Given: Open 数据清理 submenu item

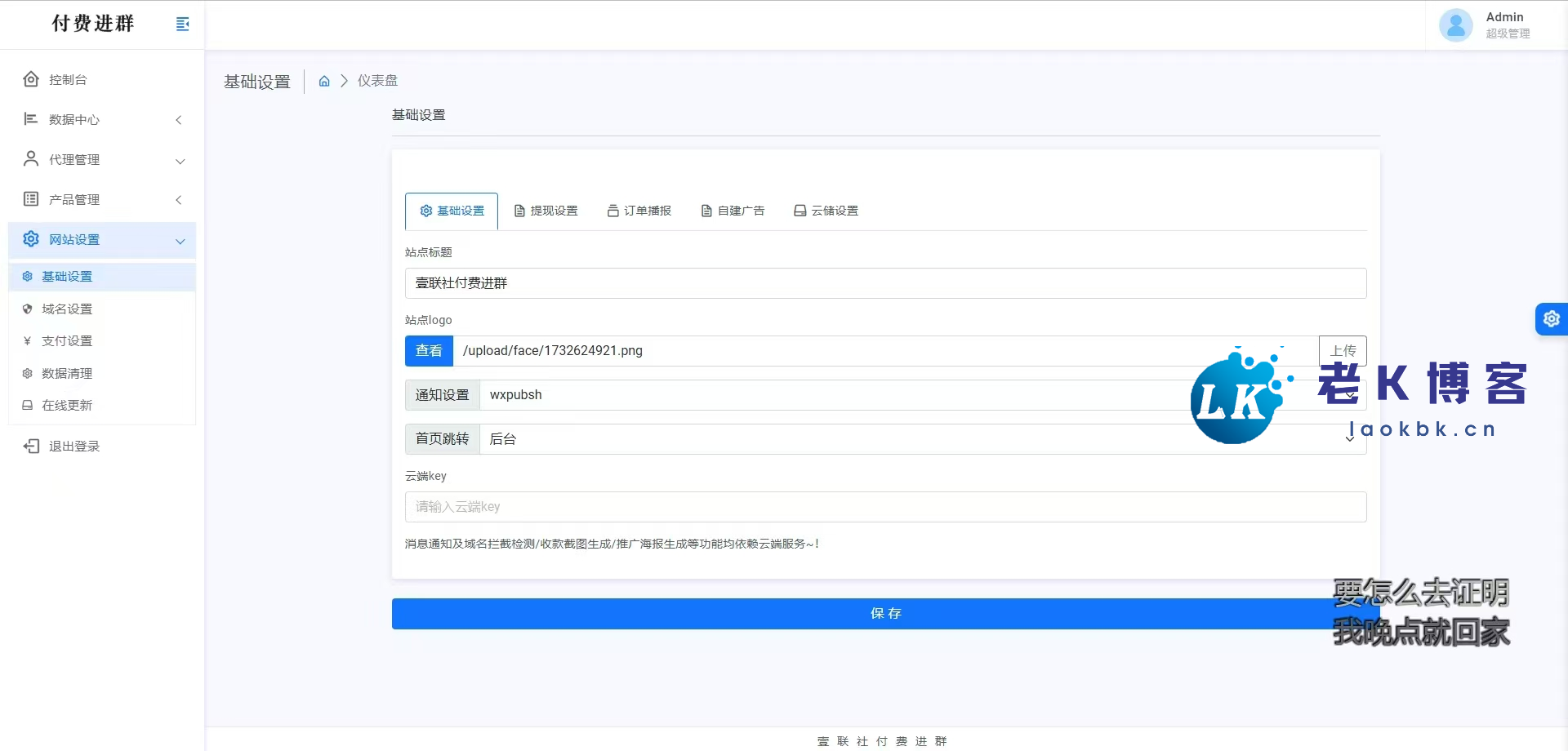Looking at the screenshot, I should 67,374.
